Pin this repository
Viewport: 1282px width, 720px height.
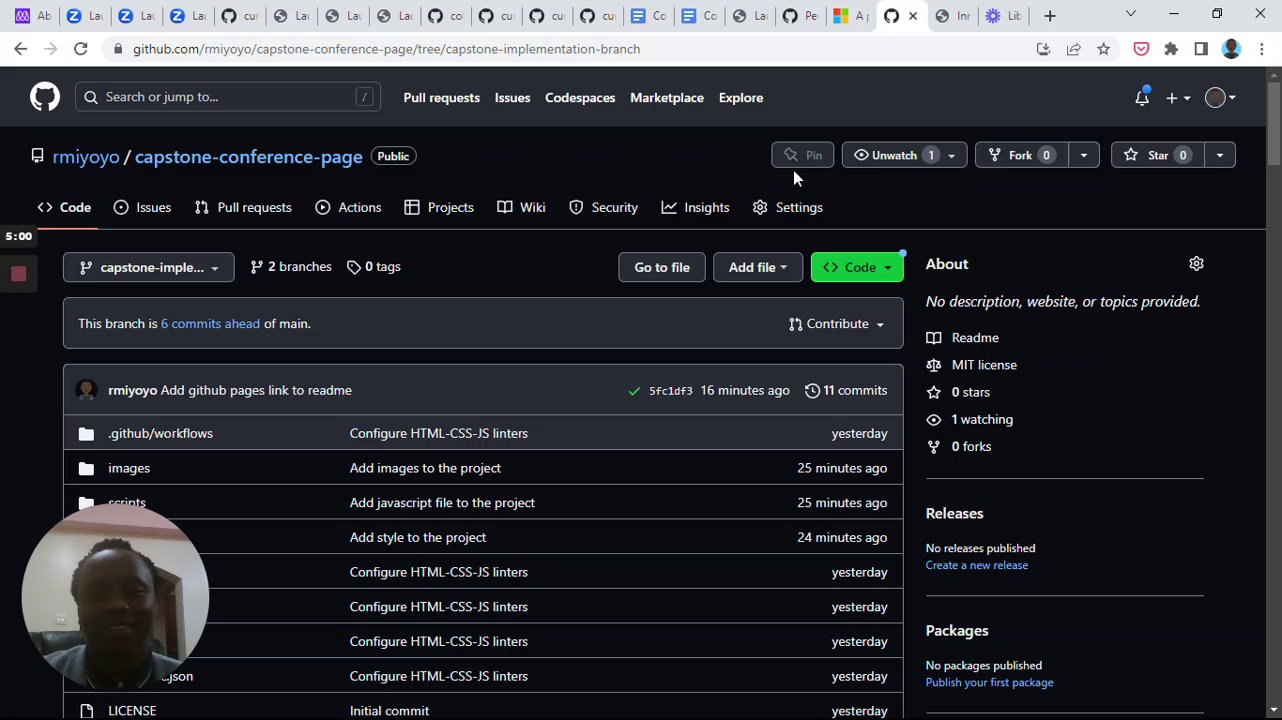coord(803,155)
